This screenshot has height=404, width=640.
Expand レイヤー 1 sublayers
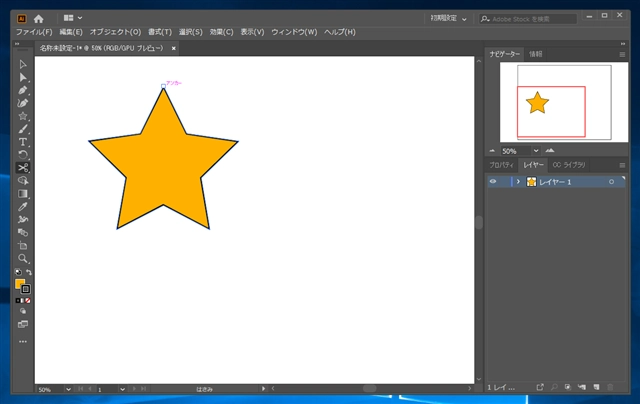pos(518,182)
